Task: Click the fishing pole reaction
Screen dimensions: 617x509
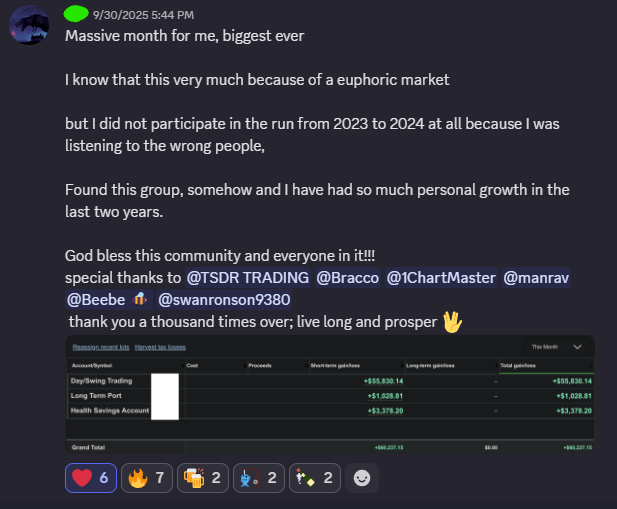Action: 259,478
